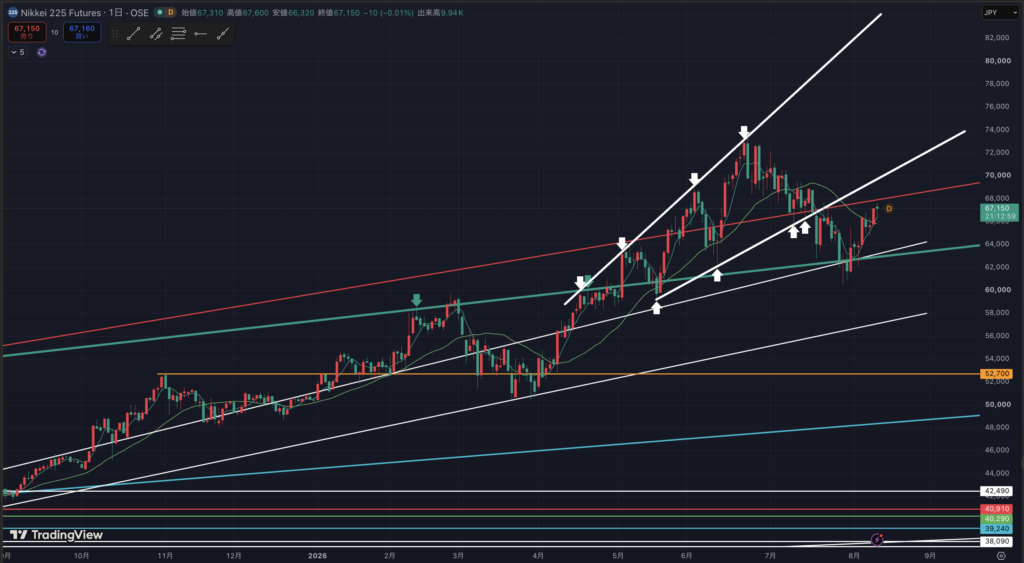This screenshot has width=1024, height=563.
Task: Click the 2月 time axis label
Action: (x=390, y=556)
